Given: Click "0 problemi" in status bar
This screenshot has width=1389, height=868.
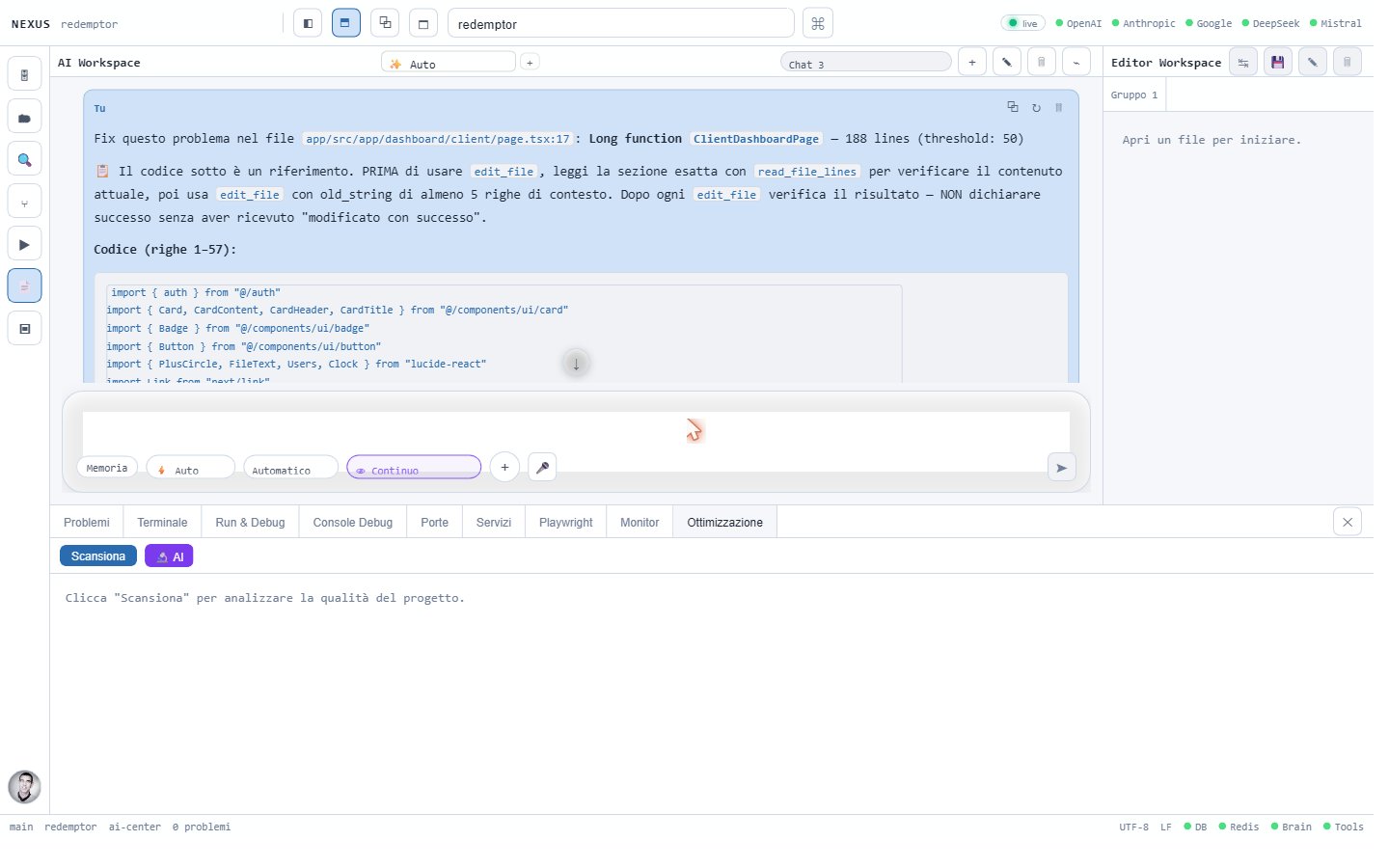Looking at the screenshot, I should 202,827.
